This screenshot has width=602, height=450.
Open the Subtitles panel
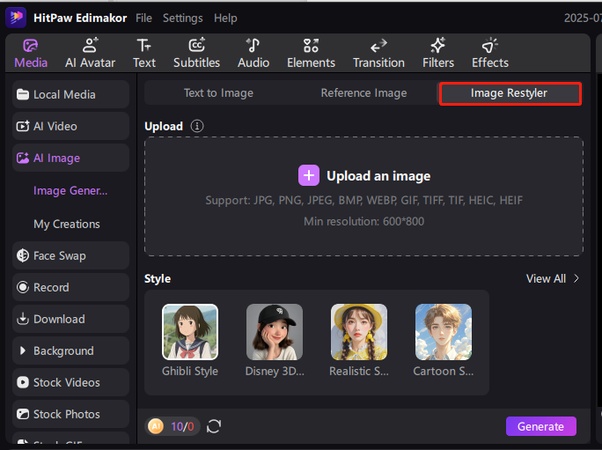[x=197, y=53]
